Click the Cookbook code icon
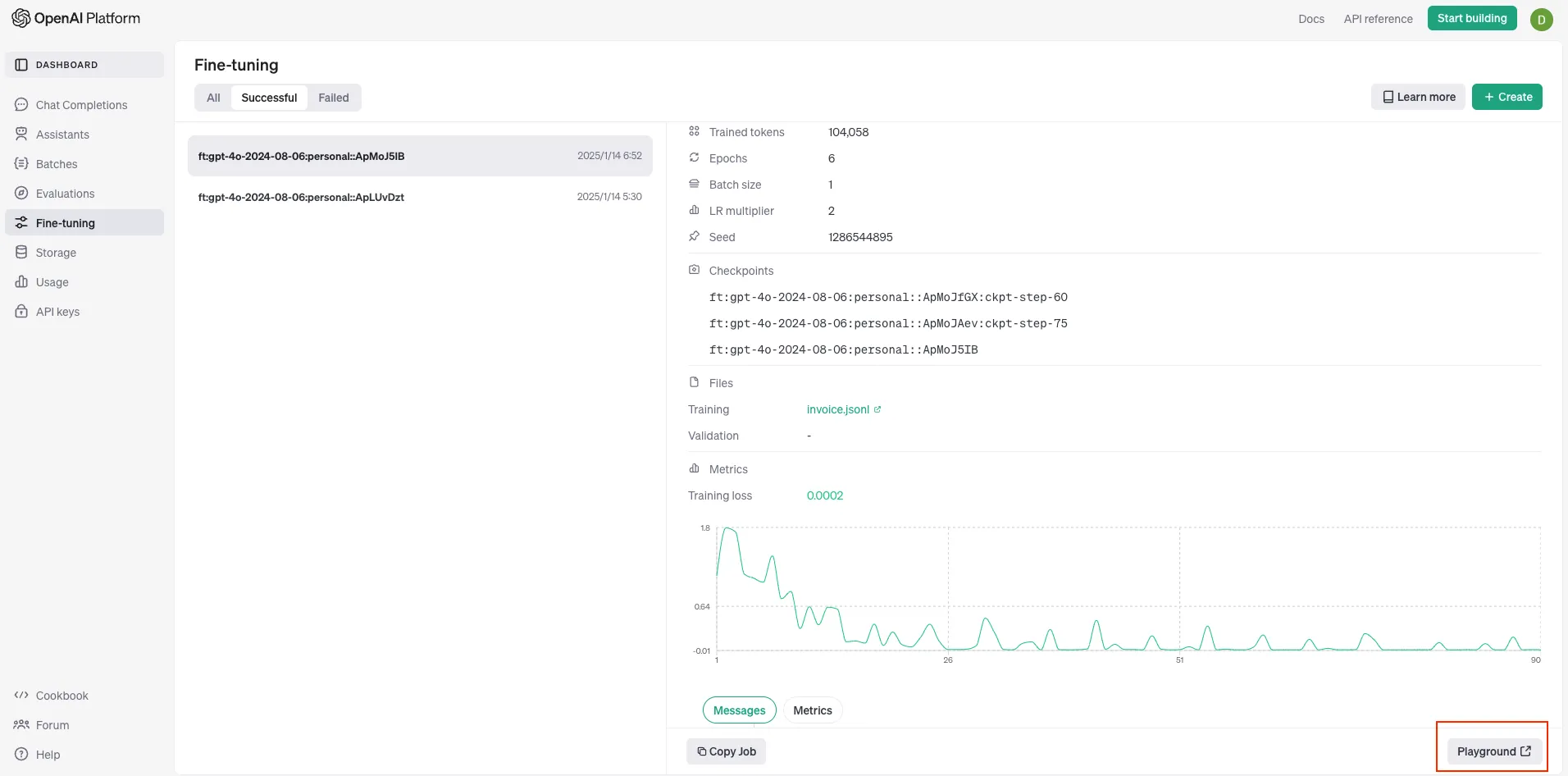This screenshot has width=1568, height=776. tap(21, 695)
